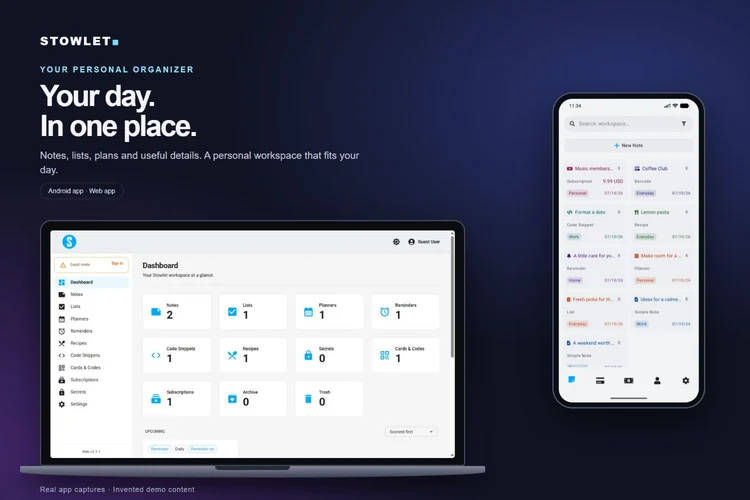Image resolution: width=750 pixels, height=500 pixels.
Task: Click the Settings gear sidebar icon
Action: pyautogui.click(x=62, y=404)
